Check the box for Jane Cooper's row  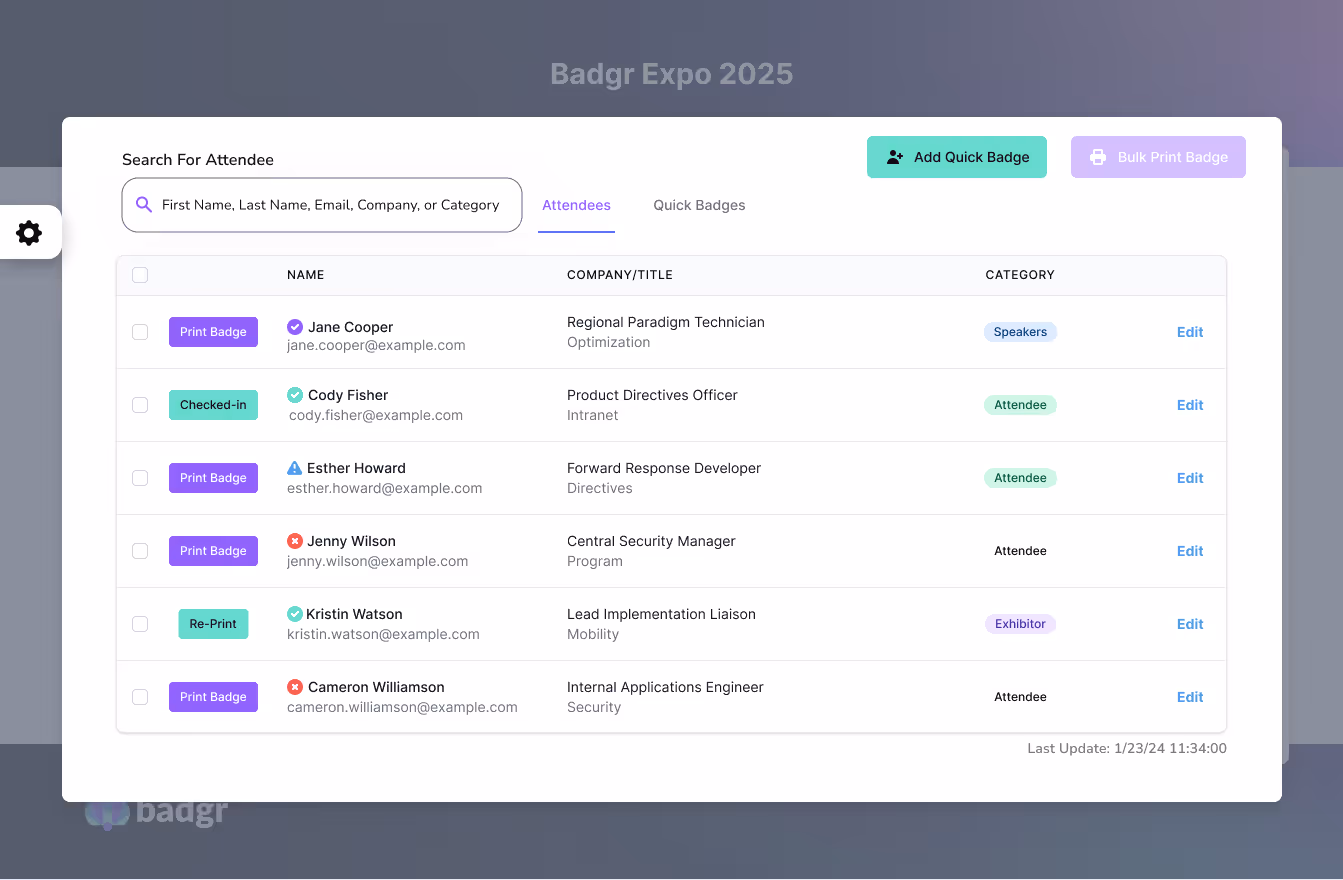(x=140, y=332)
